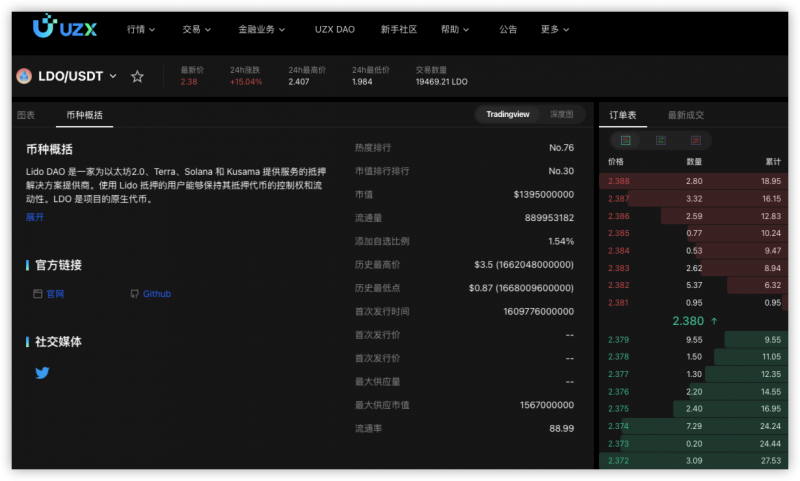The image size is (800, 481).
Task: Switch to the 币种概括 tab
Action: point(85,115)
